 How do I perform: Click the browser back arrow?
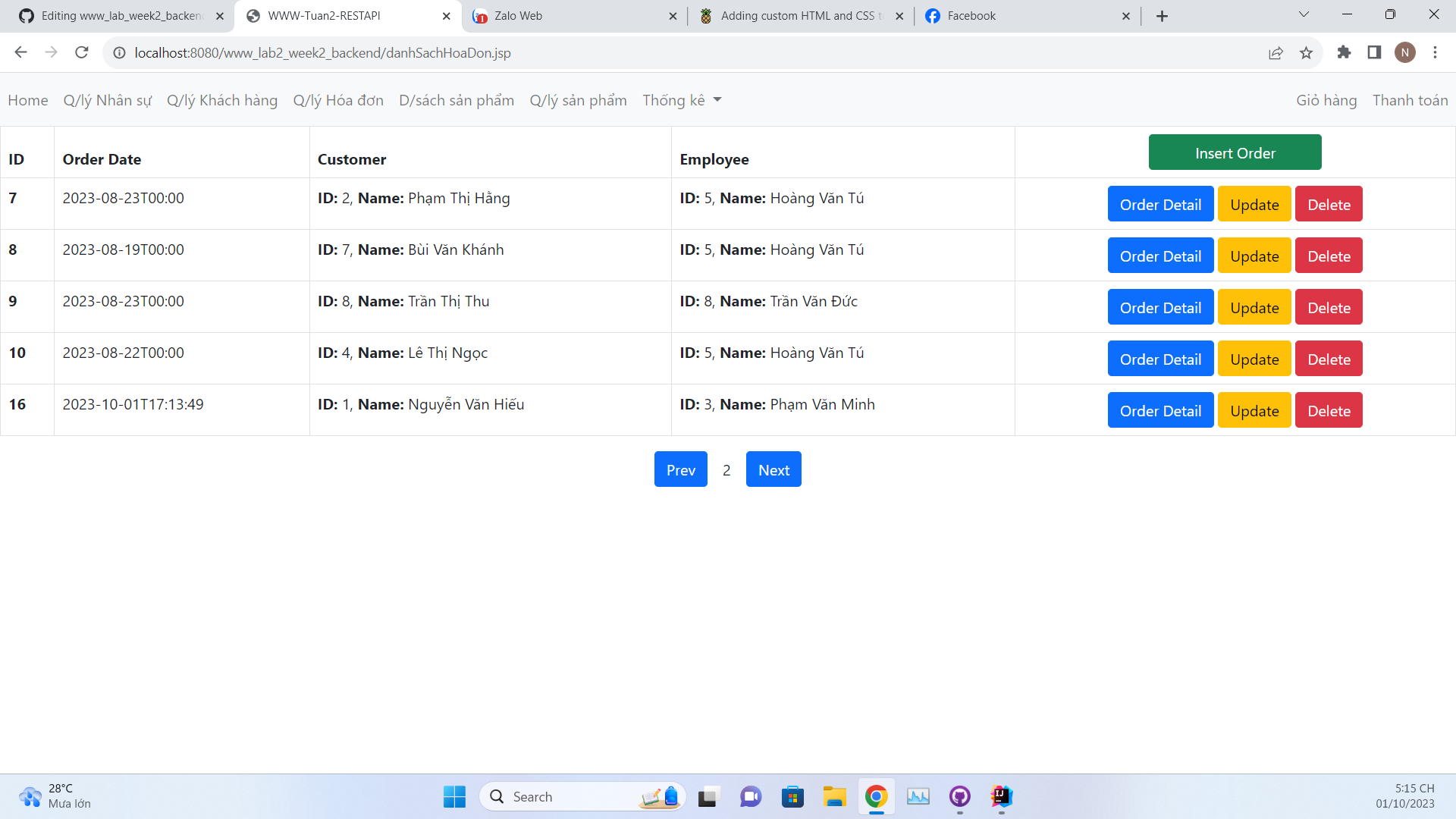pyautogui.click(x=20, y=52)
